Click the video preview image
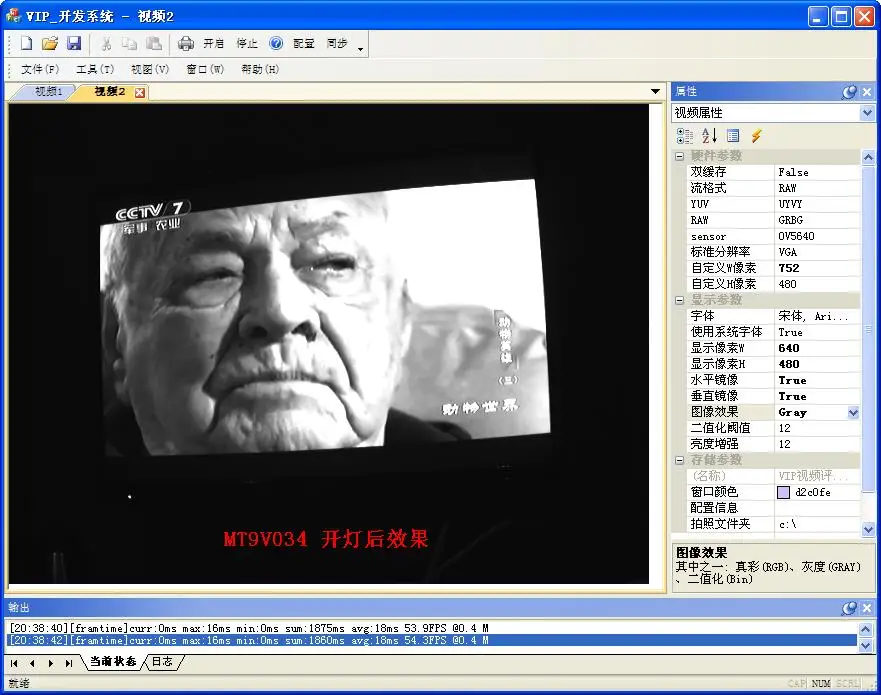The image size is (881, 695). pos(328,344)
